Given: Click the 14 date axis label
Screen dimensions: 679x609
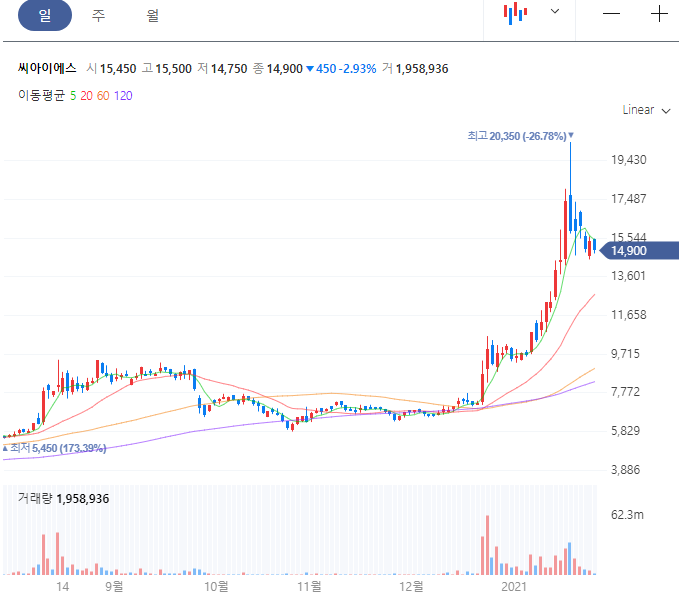Looking at the screenshot, I should [62, 586].
